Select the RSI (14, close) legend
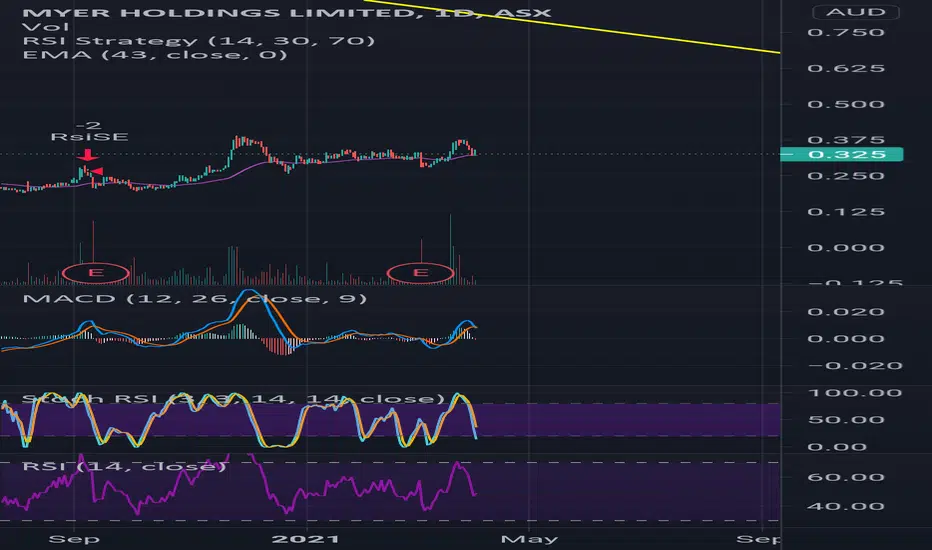This screenshot has height=550, width=932. (x=124, y=466)
